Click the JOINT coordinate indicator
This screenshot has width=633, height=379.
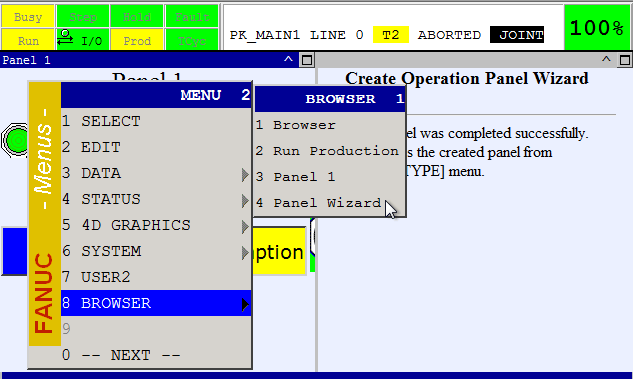point(517,35)
